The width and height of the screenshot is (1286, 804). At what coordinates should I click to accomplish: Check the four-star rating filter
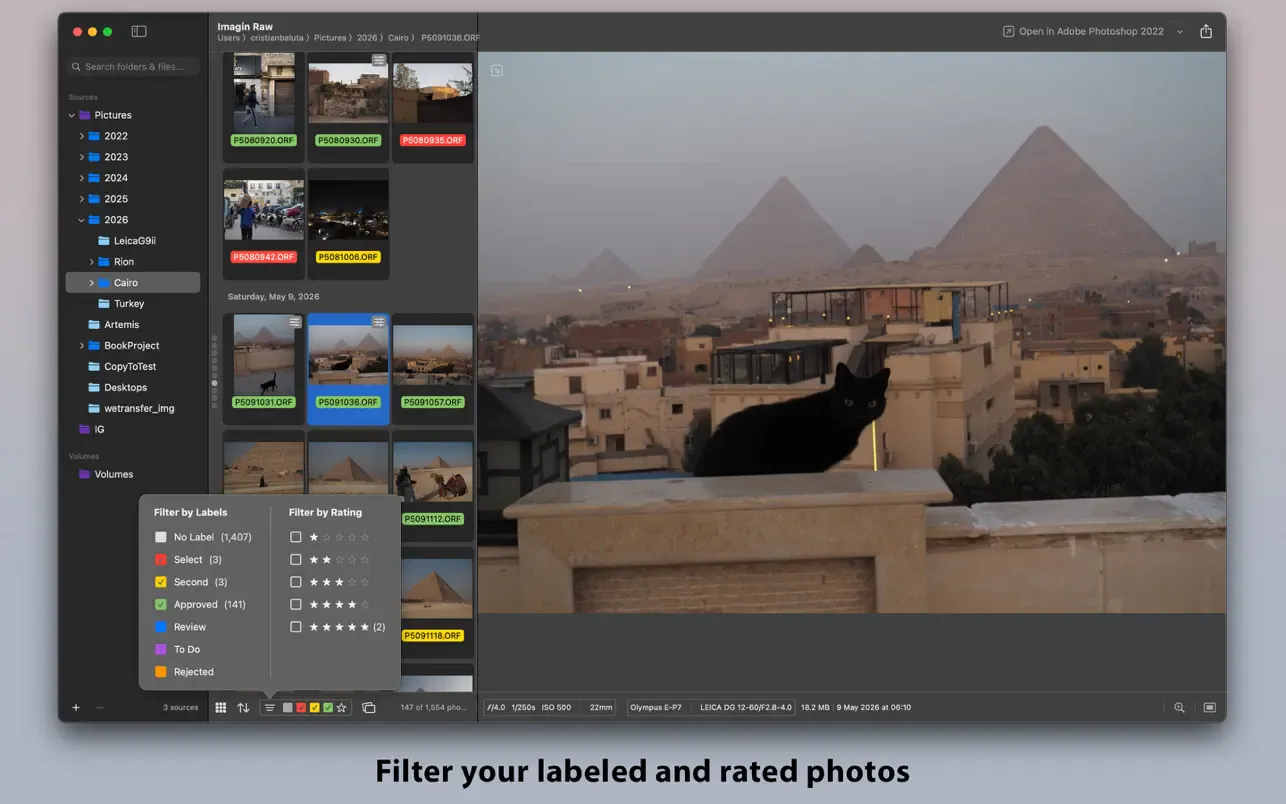coord(296,604)
